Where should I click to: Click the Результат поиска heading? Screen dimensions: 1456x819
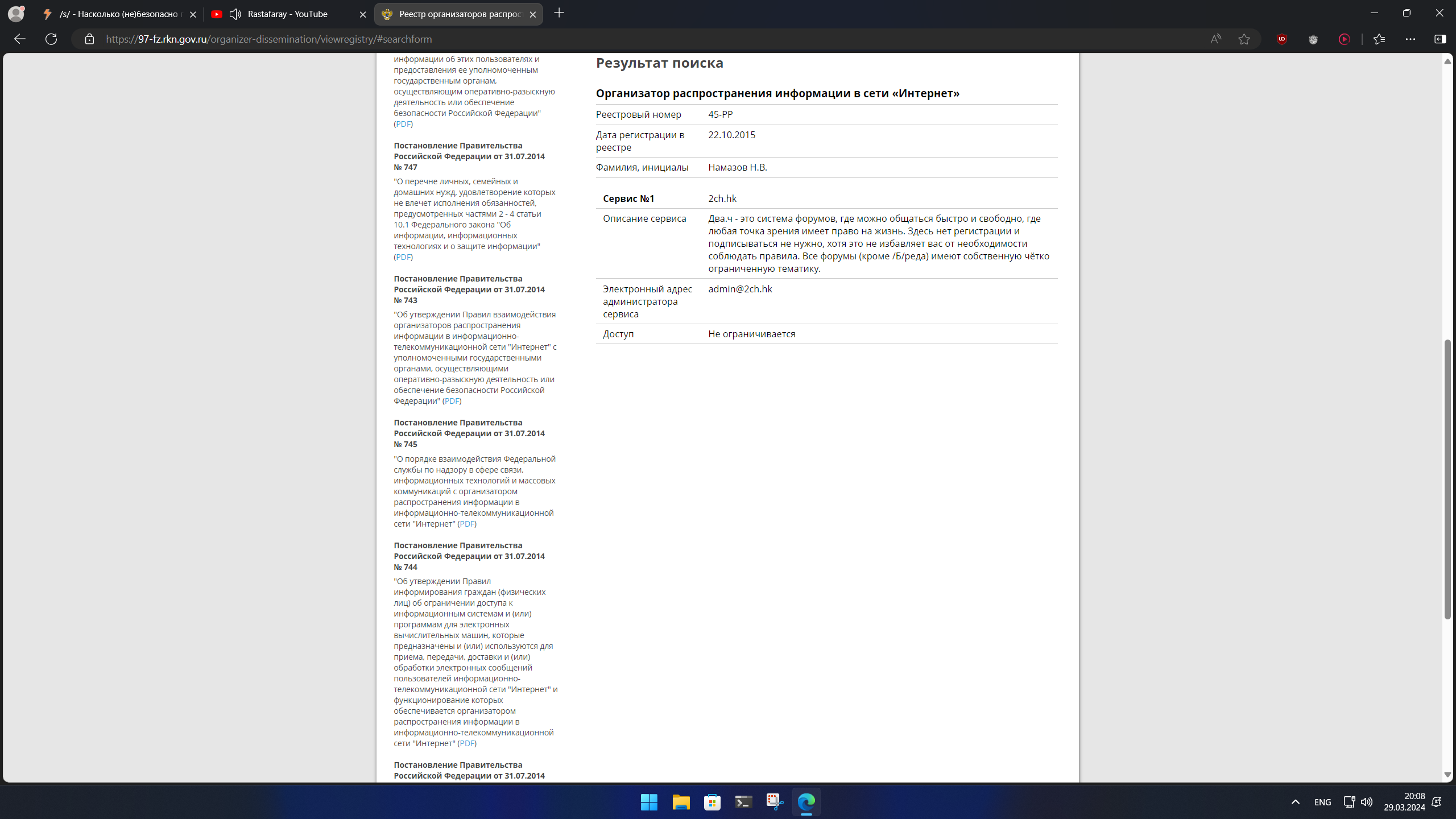660,63
